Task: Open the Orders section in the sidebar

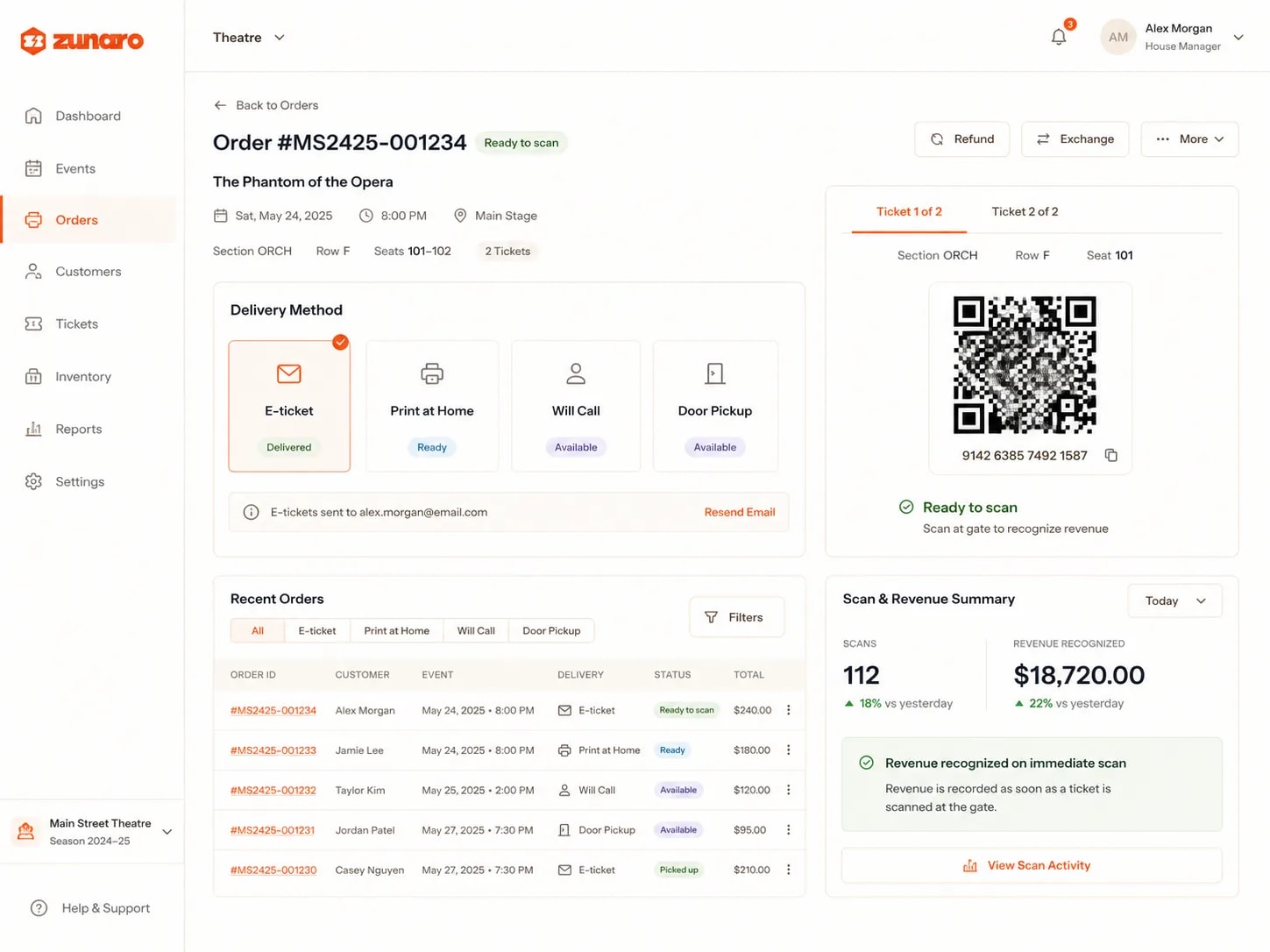Action: pyautogui.click(x=89, y=220)
